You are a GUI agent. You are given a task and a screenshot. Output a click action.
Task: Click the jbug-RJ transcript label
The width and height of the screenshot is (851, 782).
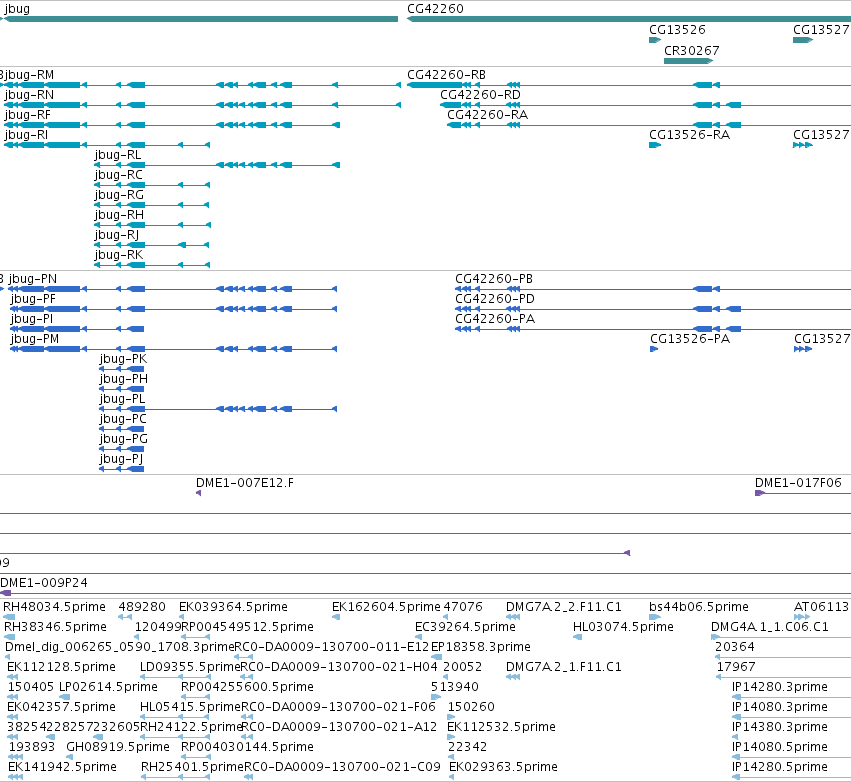click(117, 235)
